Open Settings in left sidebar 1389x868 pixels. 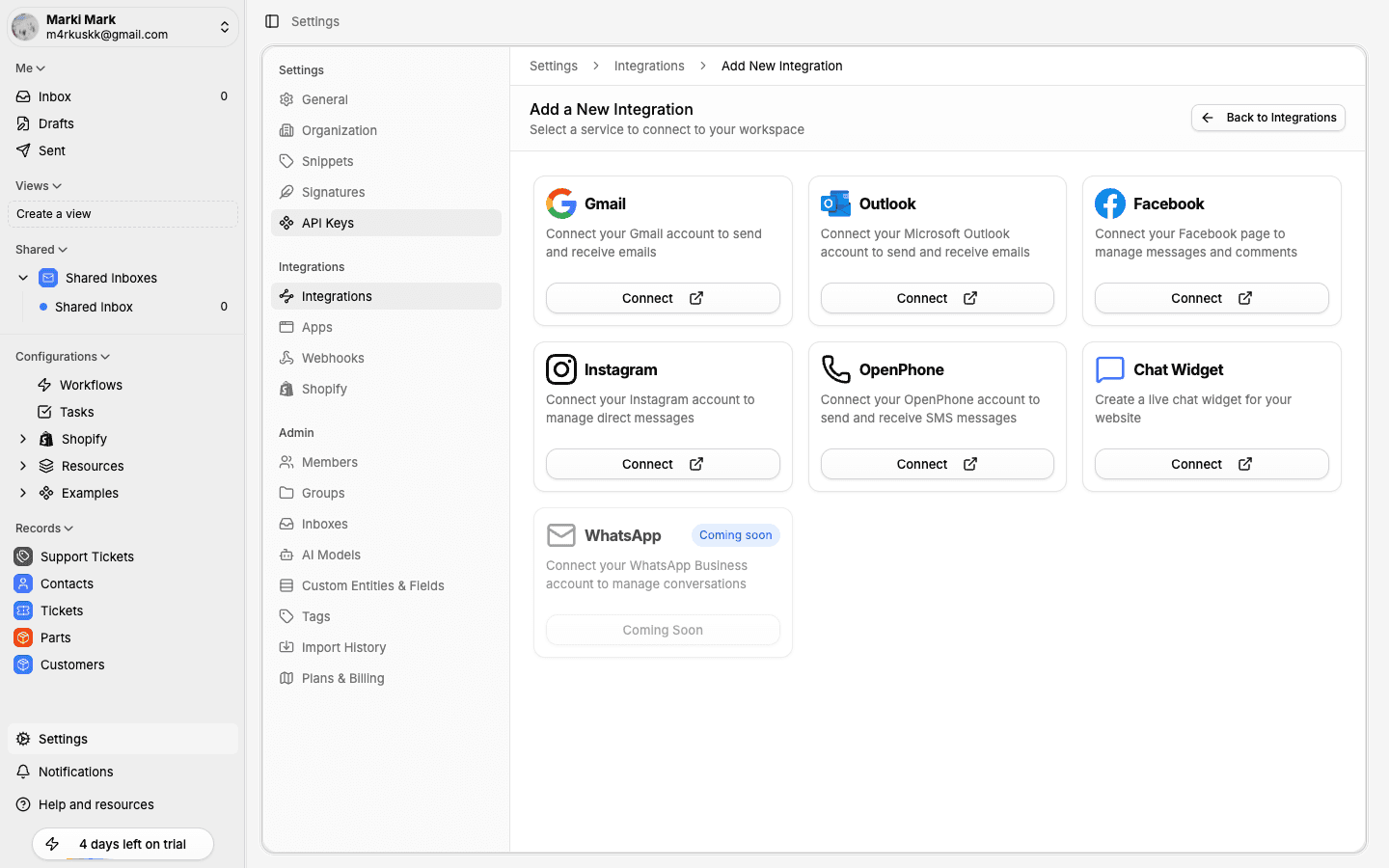[x=123, y=739]
